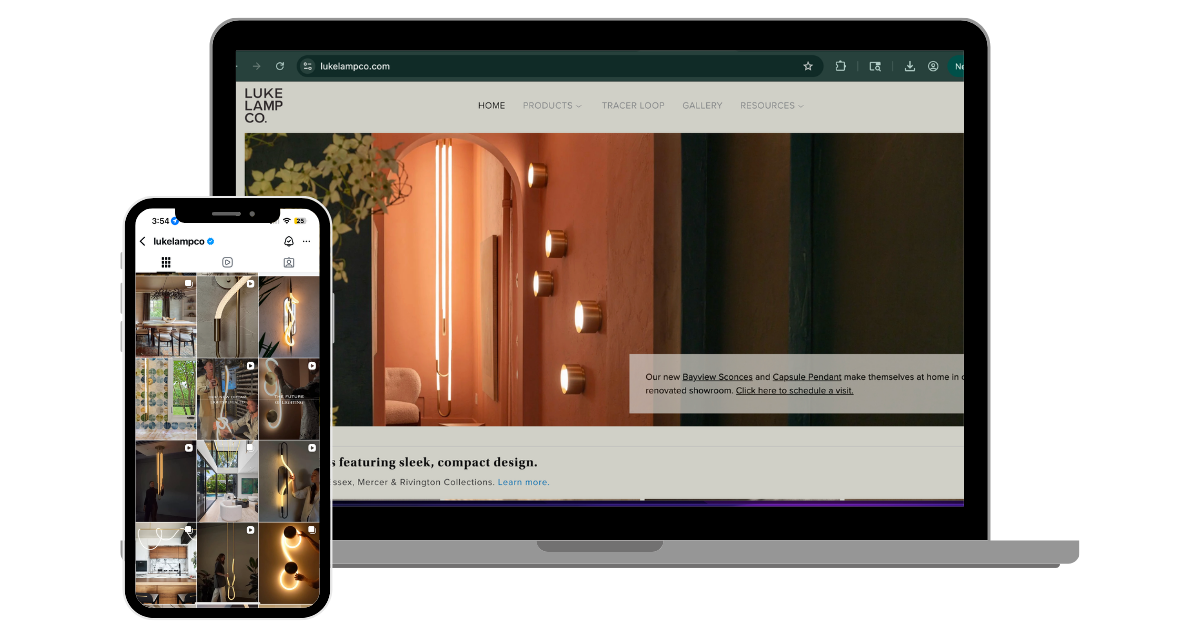Click the Learn more link
The height and width of the screenshot is (630, 1200).
pyautogui.click(x=524, y=482)
